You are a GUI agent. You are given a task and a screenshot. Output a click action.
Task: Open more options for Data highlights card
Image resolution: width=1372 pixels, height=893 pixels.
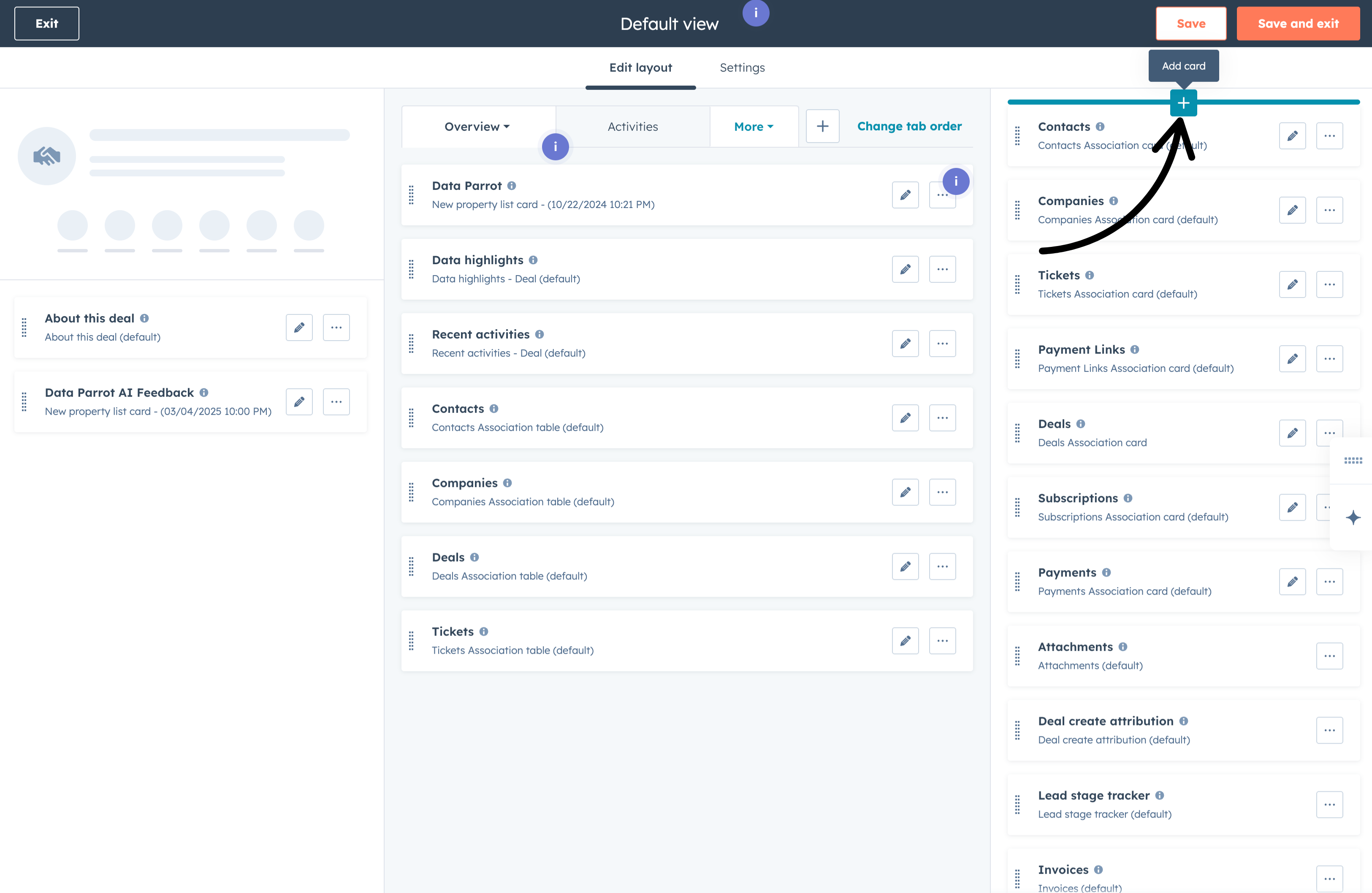coord(942,270)
